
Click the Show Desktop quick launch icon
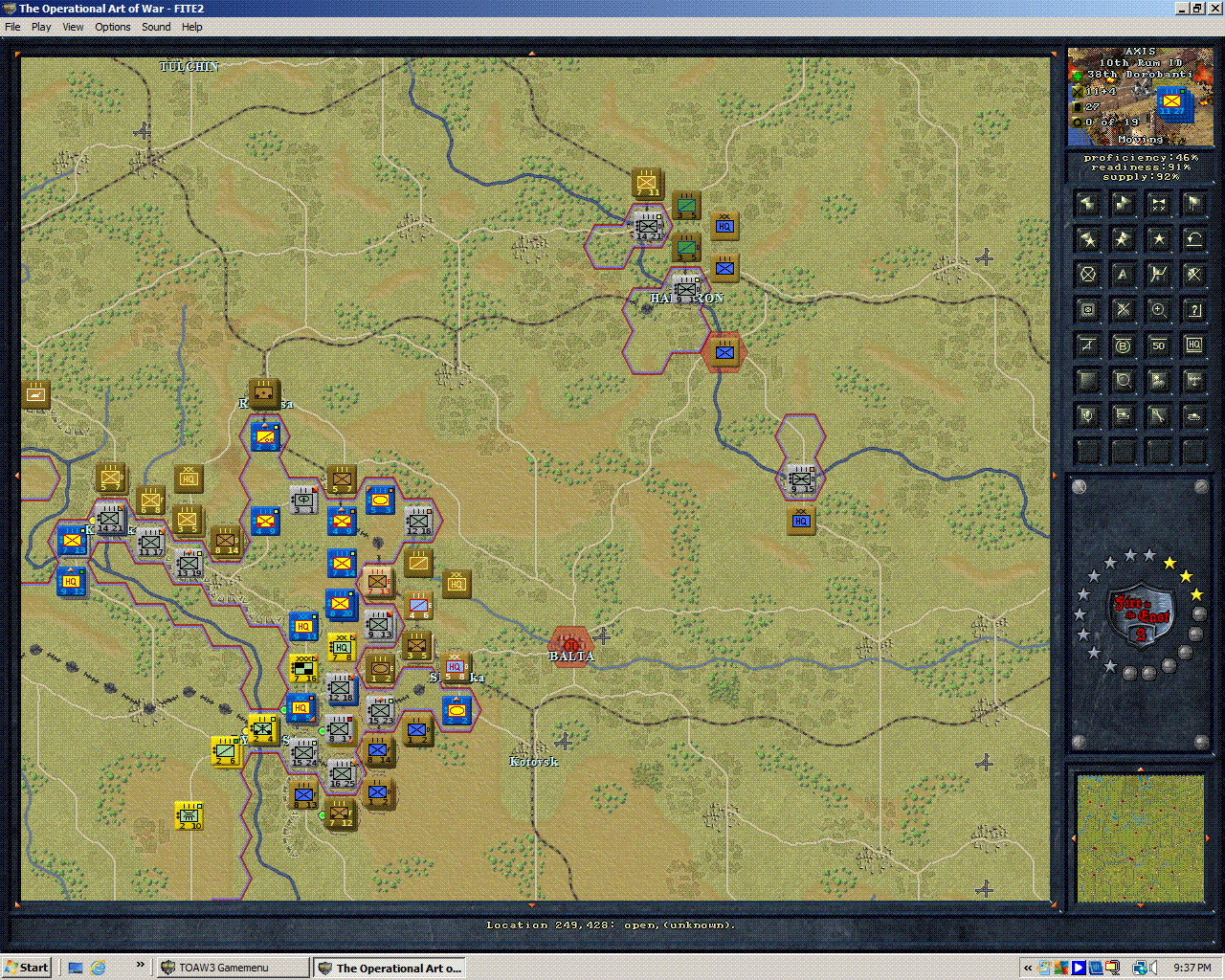[76, 968]
